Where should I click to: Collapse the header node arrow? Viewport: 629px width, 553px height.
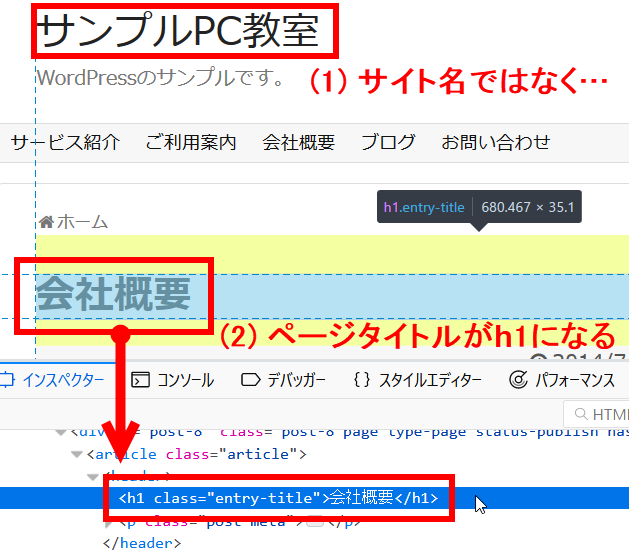(93, 477)
